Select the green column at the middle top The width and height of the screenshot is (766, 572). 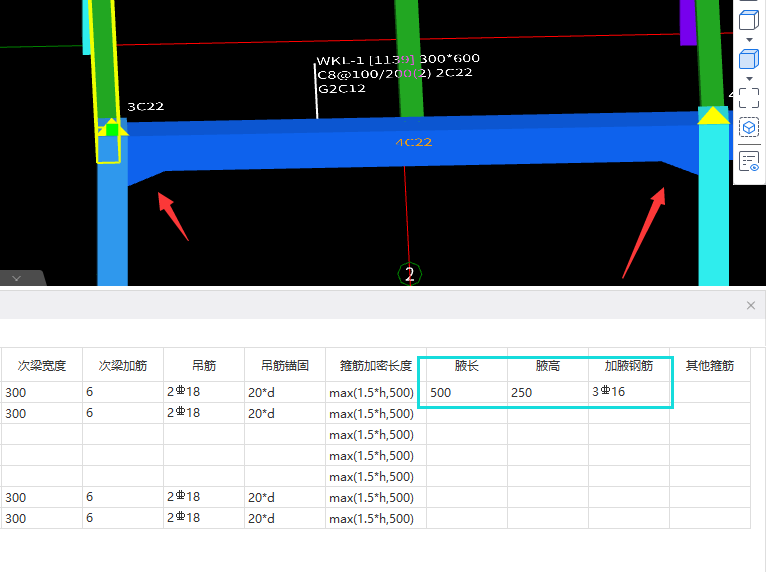[x=408, y=59]
